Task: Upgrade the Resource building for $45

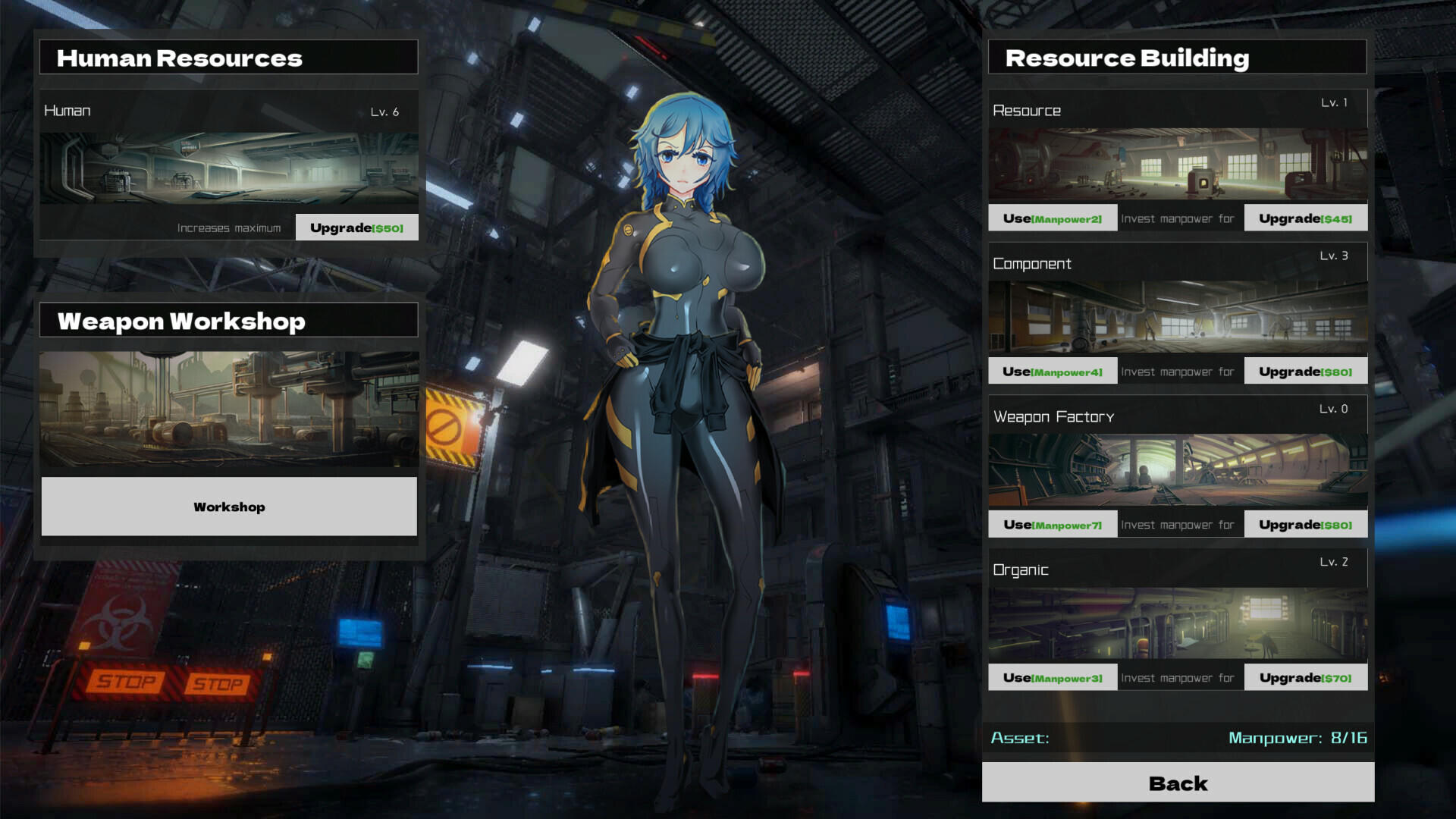Action: click(x=1305, y=218)
